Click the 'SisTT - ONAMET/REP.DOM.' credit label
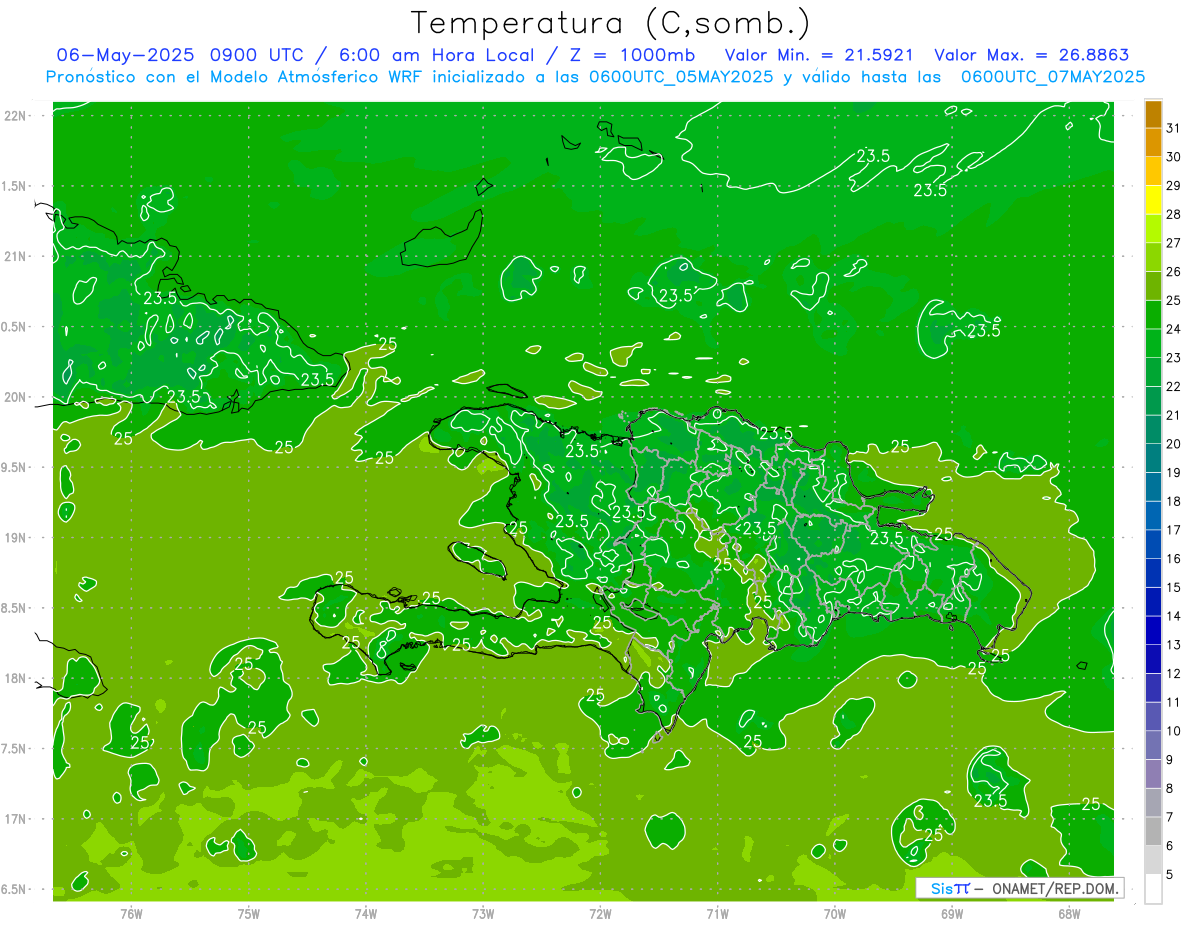The width and height of the screenshot is (1200, 927). coord(1020,888)
